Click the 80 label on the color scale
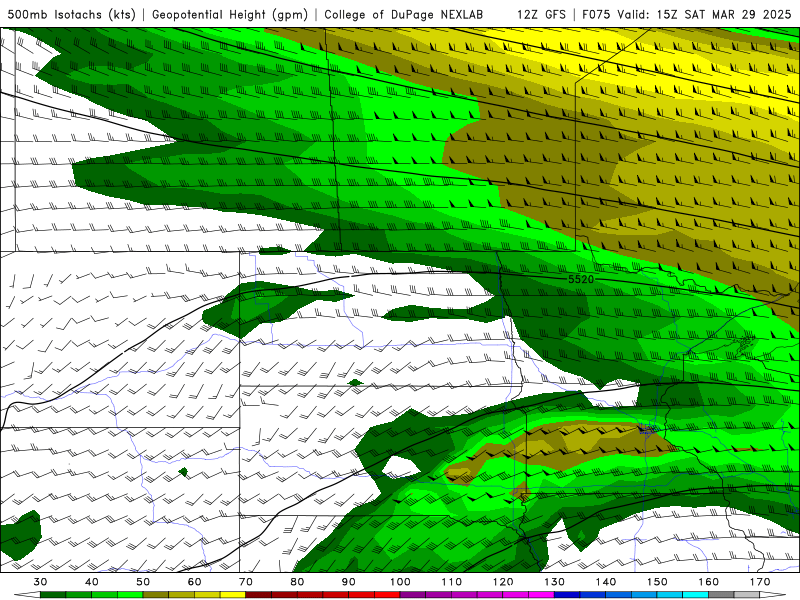Screen dimensions: 800x600 point(297,582)
